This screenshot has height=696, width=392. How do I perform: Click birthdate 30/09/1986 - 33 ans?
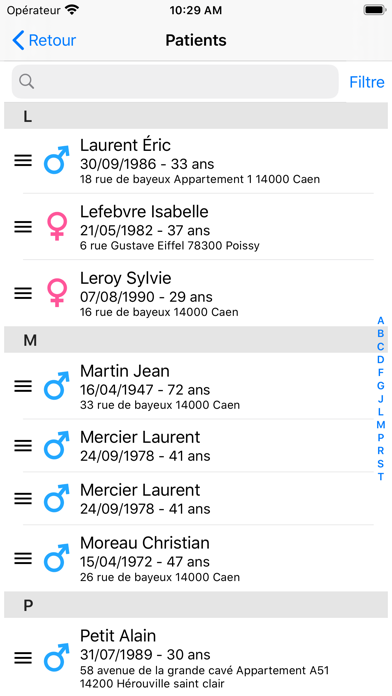point(147,164)
